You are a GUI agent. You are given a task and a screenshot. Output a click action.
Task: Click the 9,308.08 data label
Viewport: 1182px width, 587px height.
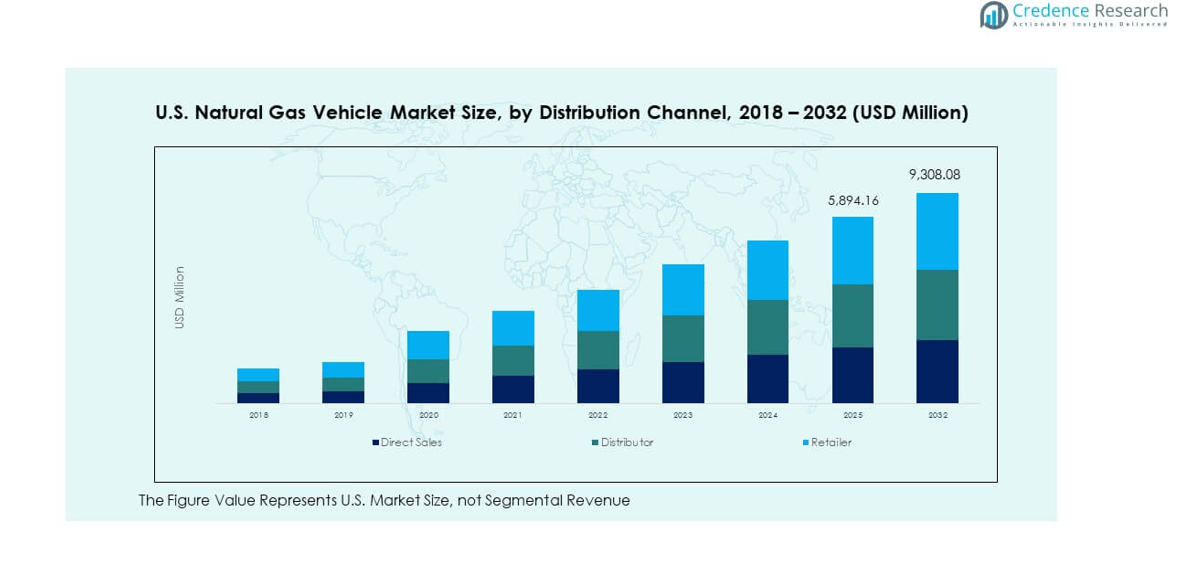point(934,175)
